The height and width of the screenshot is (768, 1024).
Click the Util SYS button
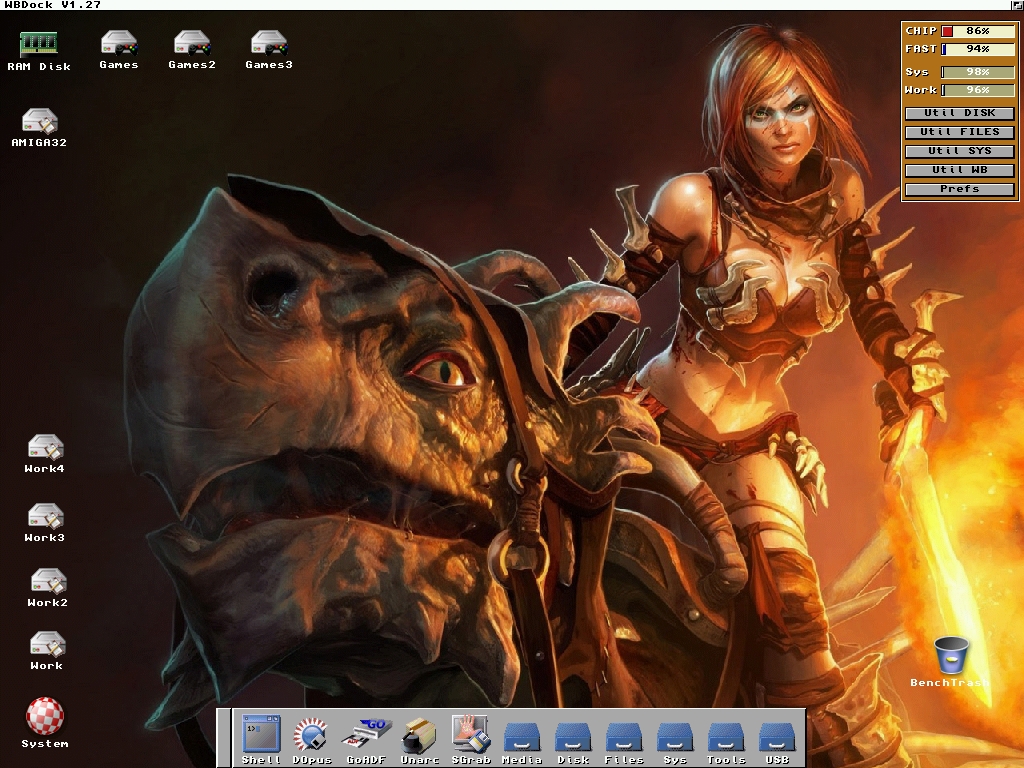click(x=959, y=151)
